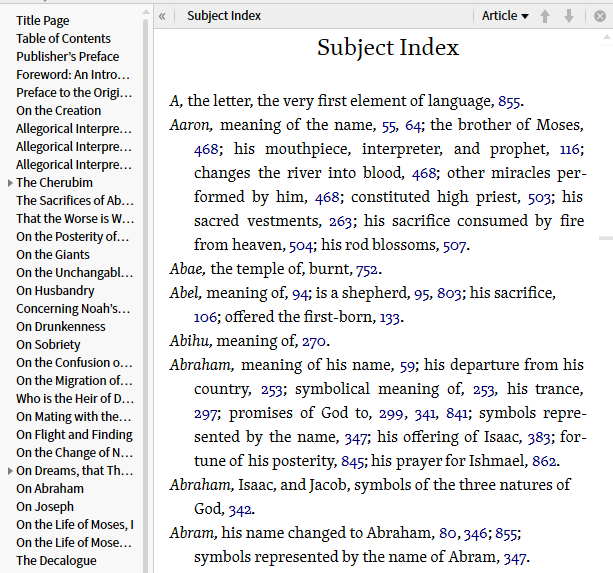Viewport: 613px width, 573px height.
Task: Expand the On Dreams tree item
Action: [x=10, y=471]
